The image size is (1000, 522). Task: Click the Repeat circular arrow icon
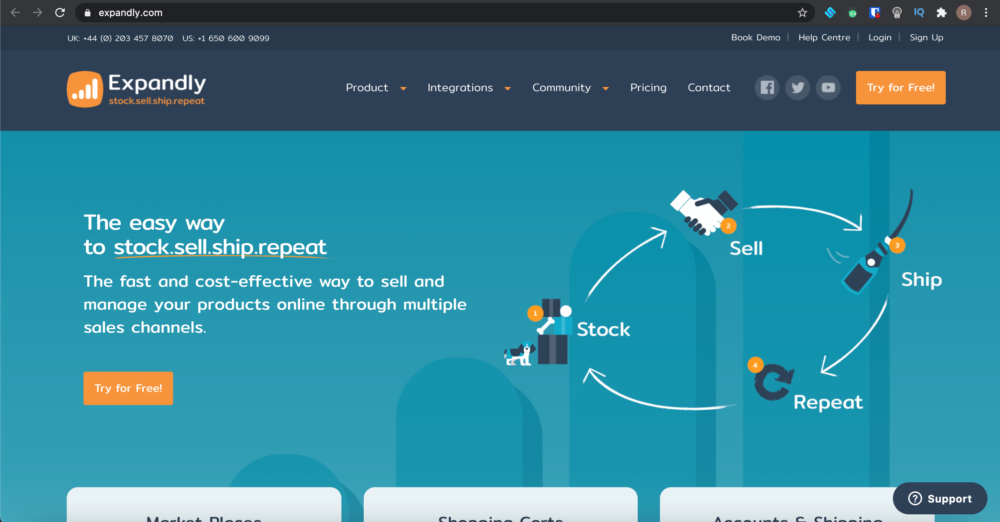click(x=772, y=380)
